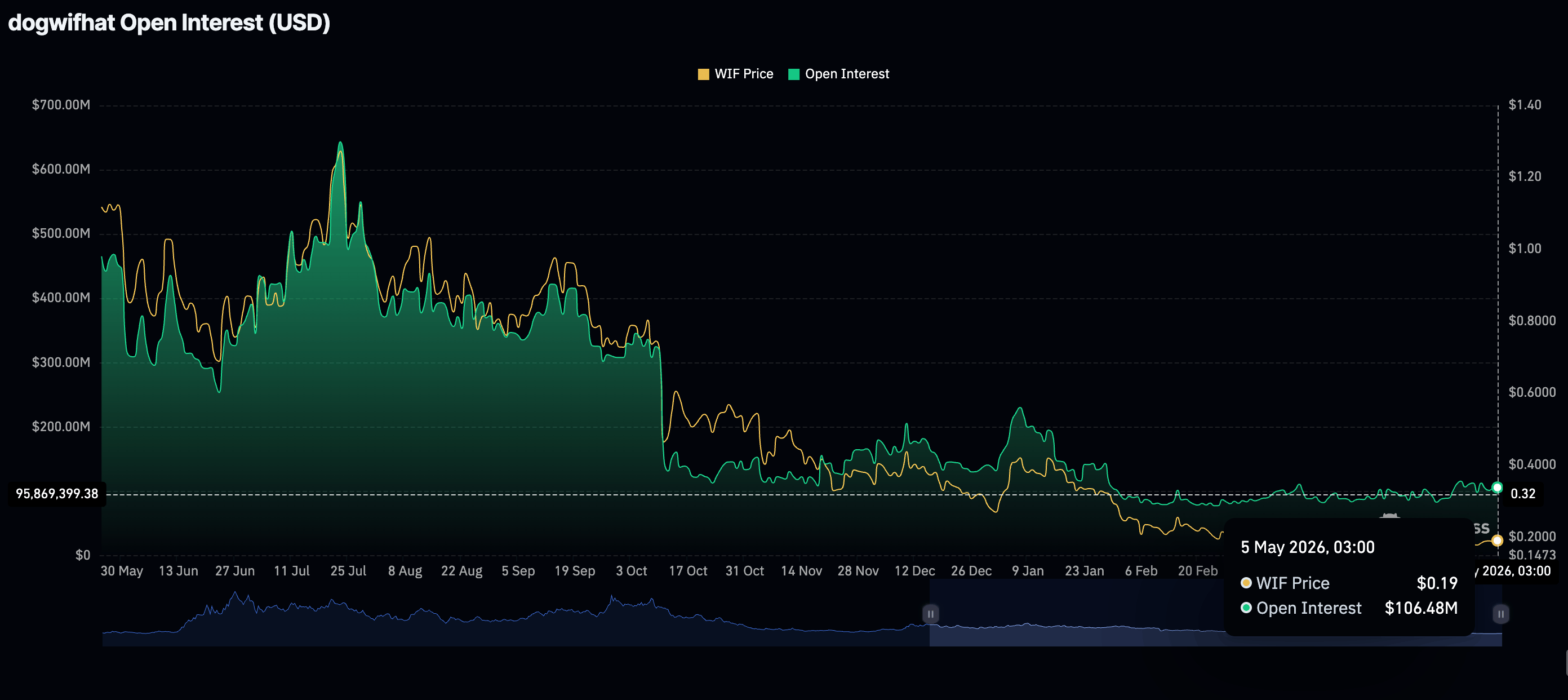
Task: Click the 25 Jul date label
Action: [x=348, y=571]
